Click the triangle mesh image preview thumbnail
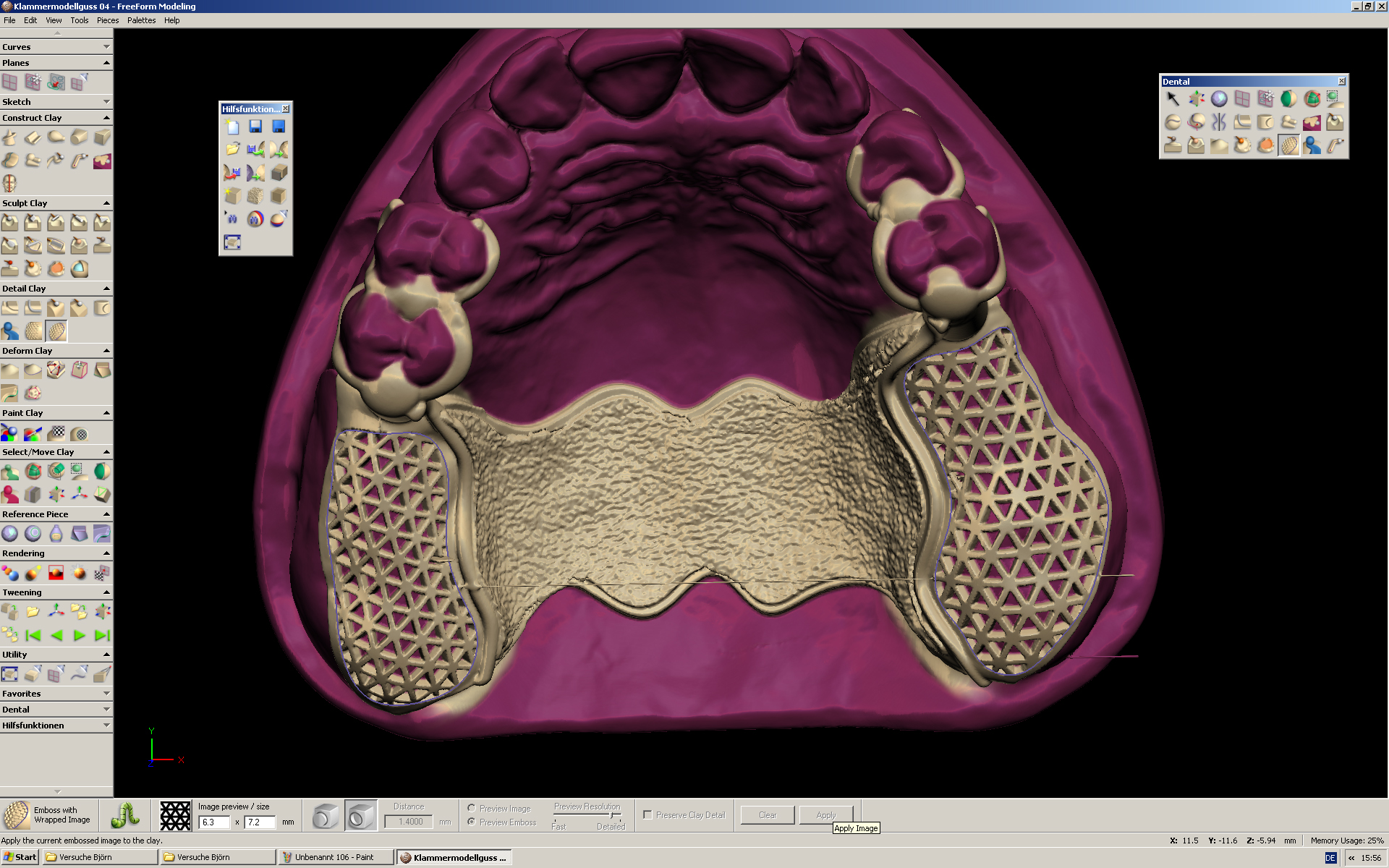The height and width of the screenshot is (868, 1389). [x=175, y=815]
